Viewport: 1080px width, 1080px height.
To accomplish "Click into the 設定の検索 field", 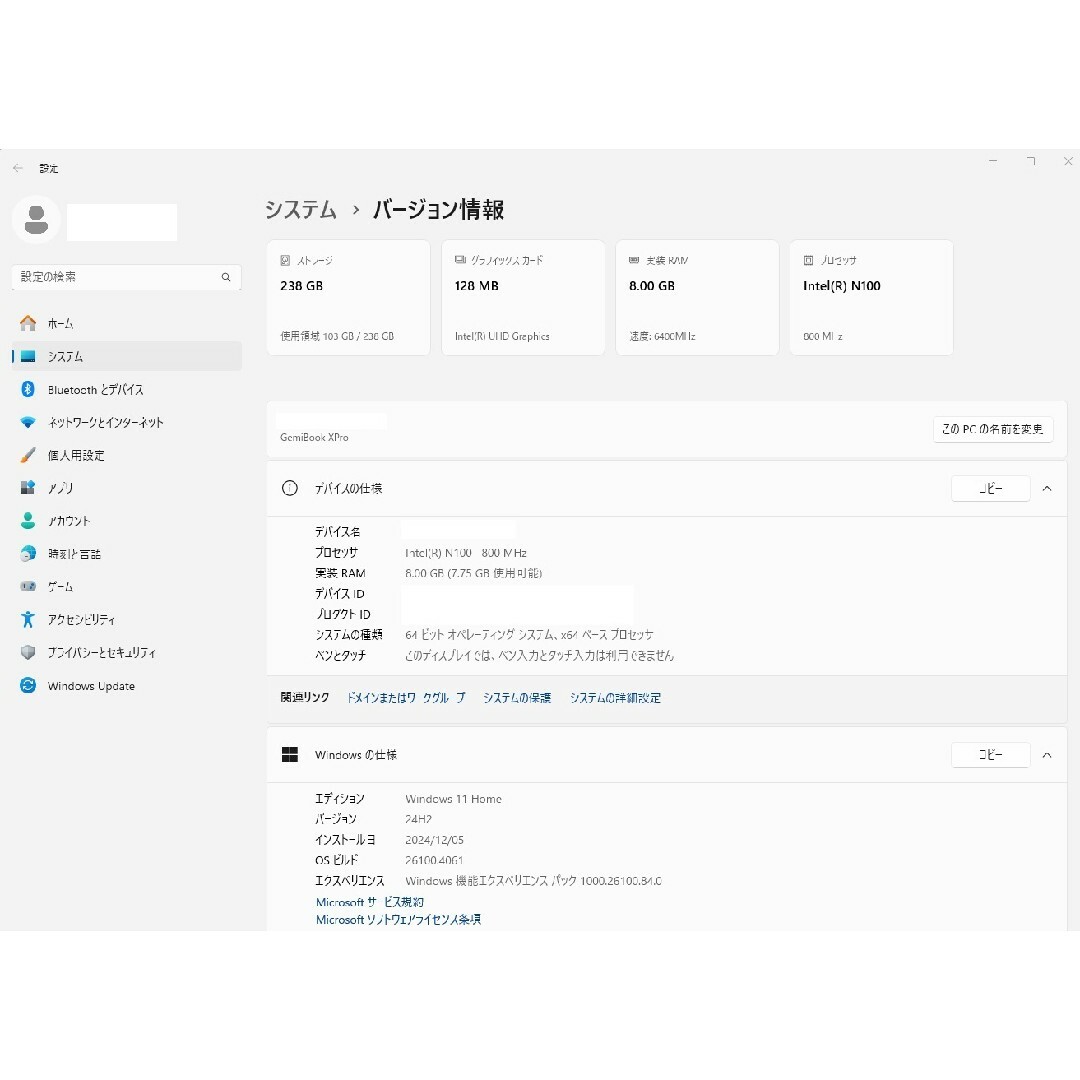I will point(127,277).
